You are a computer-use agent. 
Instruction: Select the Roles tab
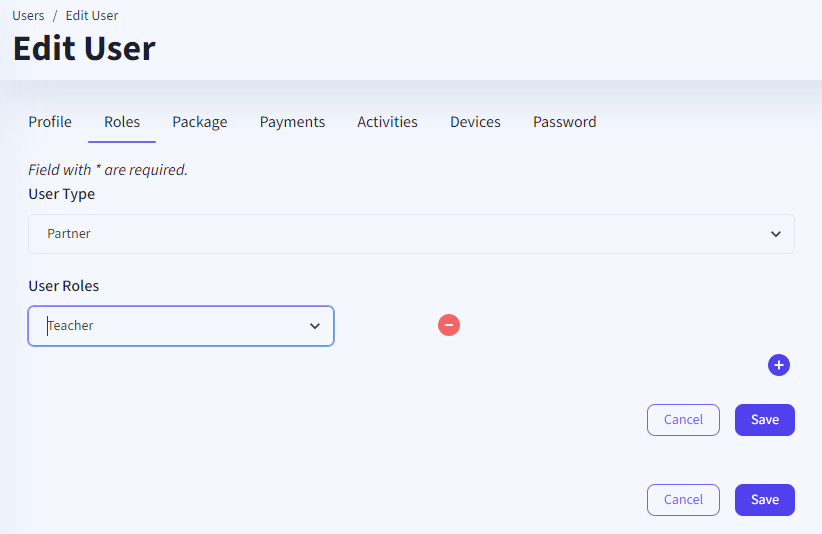point(122,122)
